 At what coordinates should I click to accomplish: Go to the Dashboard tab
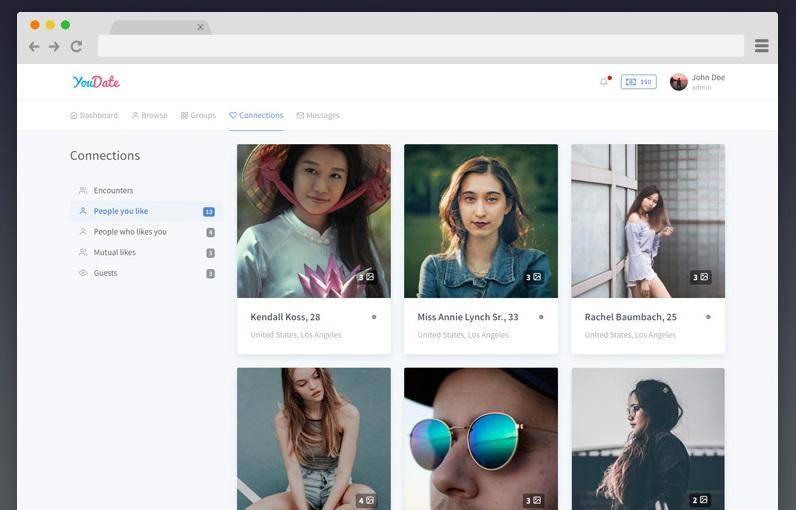tap(94, 115)
